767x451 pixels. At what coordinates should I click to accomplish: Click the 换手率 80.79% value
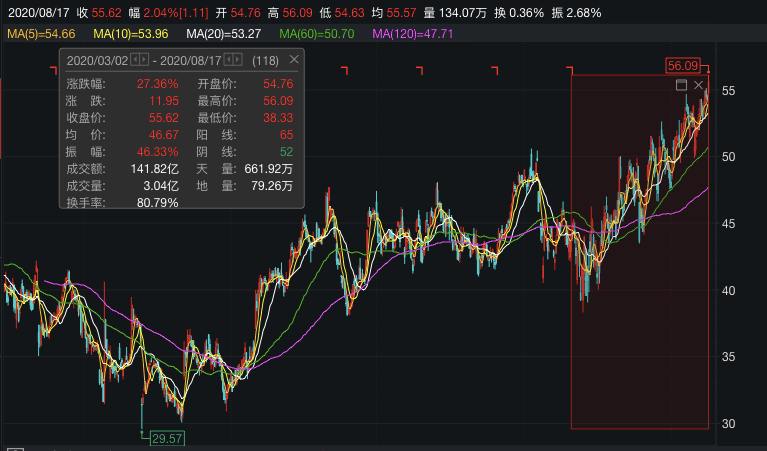pos(158,202)
